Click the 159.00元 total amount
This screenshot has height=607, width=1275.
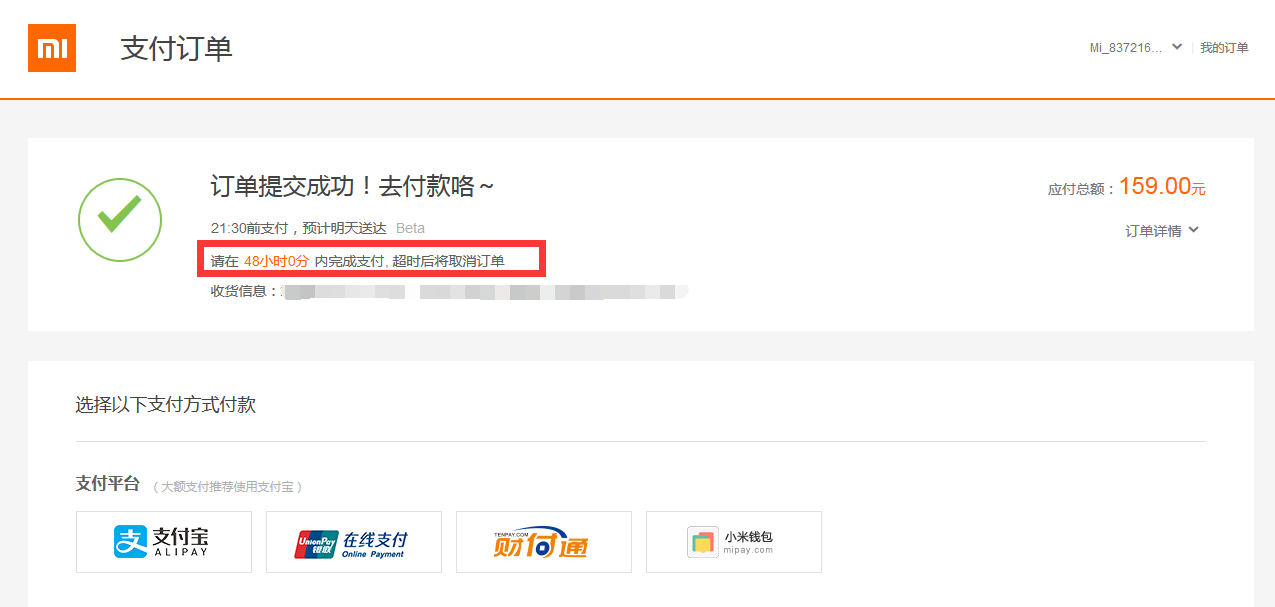point(1162,186)
